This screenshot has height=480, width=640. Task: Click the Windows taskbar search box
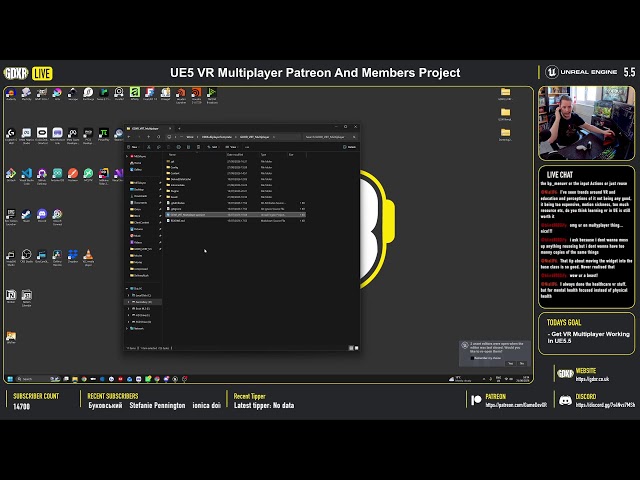38,379
